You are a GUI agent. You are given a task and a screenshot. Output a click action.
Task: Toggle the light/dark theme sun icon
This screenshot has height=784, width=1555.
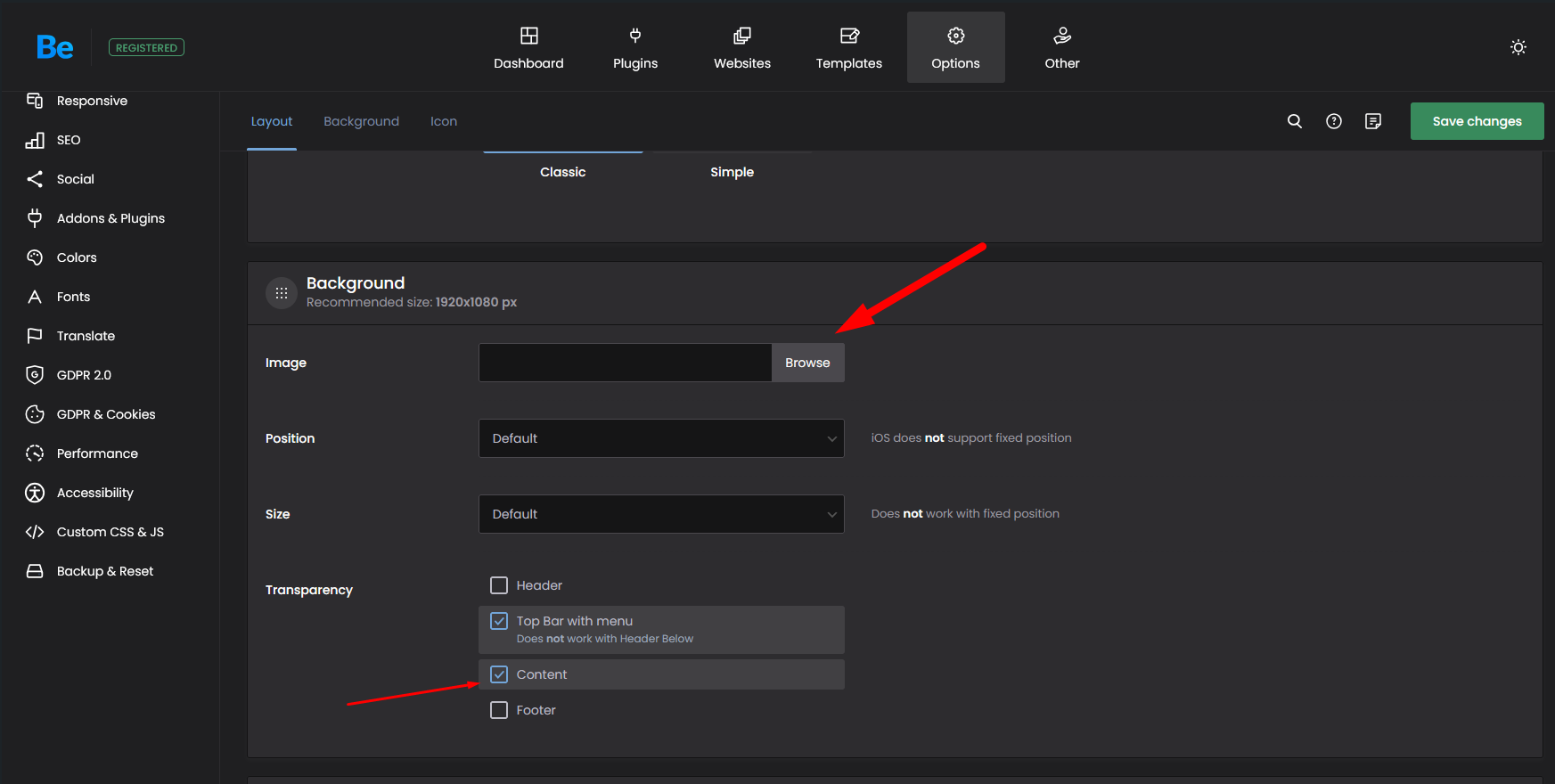pos(1518,47)
